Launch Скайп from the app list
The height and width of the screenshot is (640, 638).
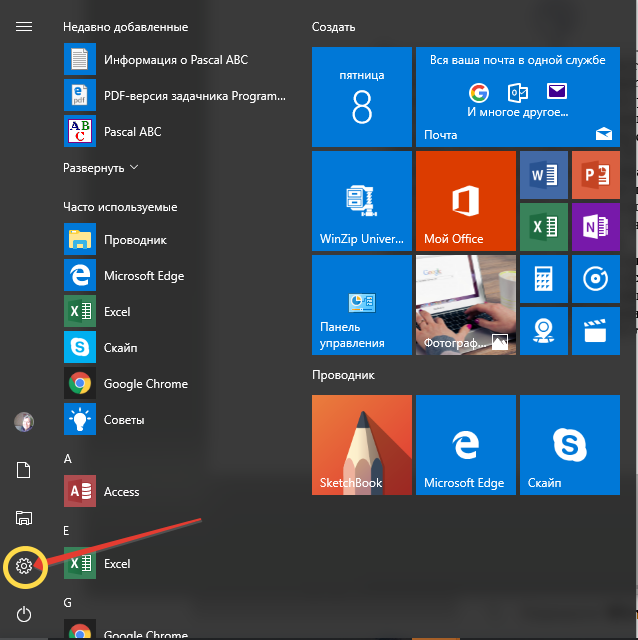[176, 347]
